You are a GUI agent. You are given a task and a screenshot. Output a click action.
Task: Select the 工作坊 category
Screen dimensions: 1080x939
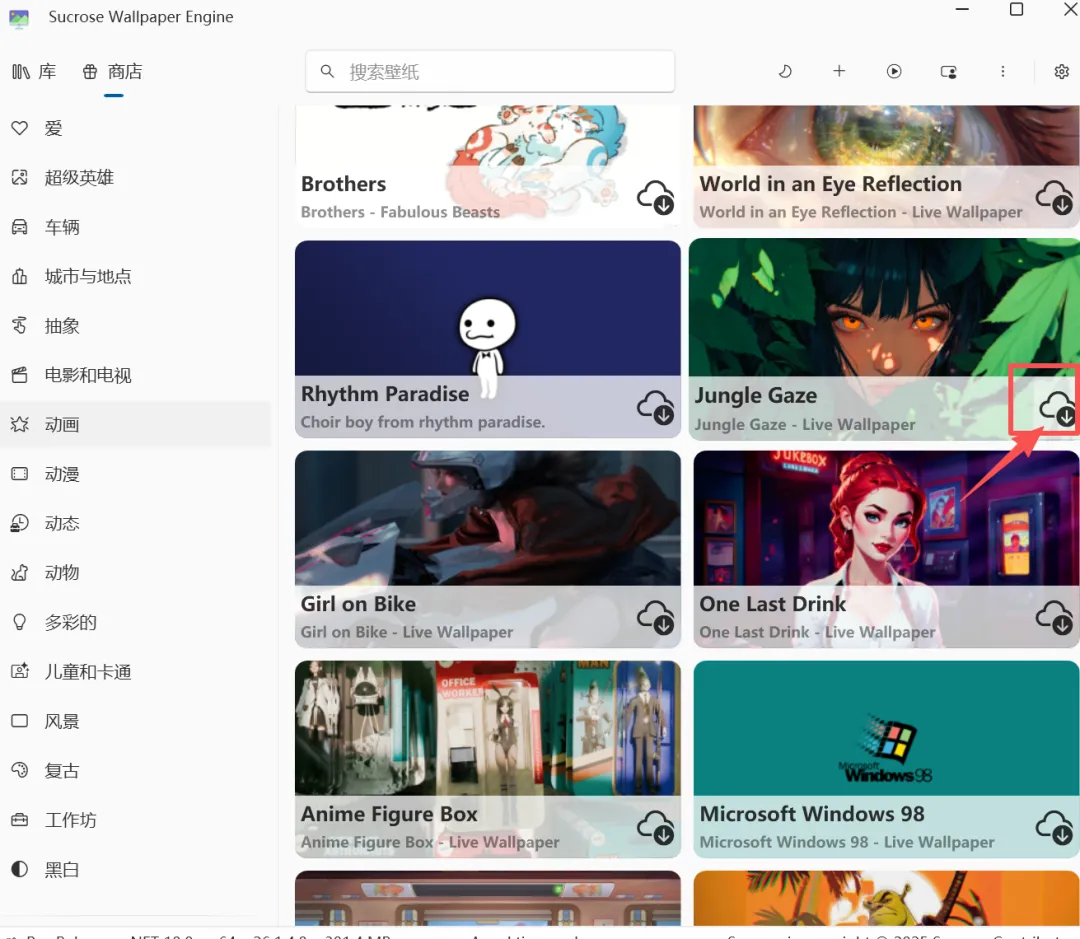pyautogui.click(x=136, y=820)
